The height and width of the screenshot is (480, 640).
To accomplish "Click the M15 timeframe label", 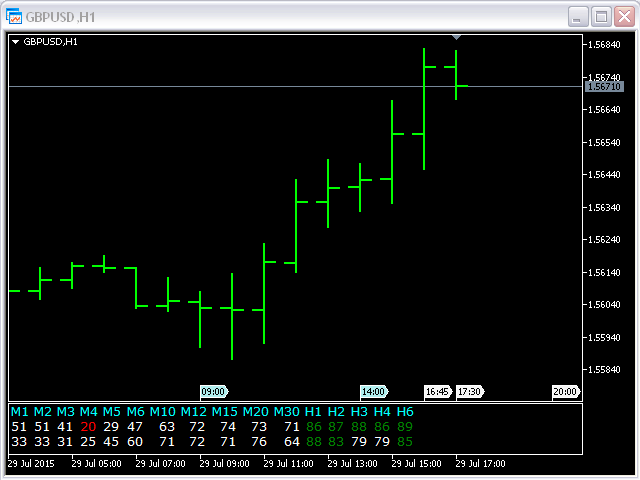I will [x=224, y=411].
